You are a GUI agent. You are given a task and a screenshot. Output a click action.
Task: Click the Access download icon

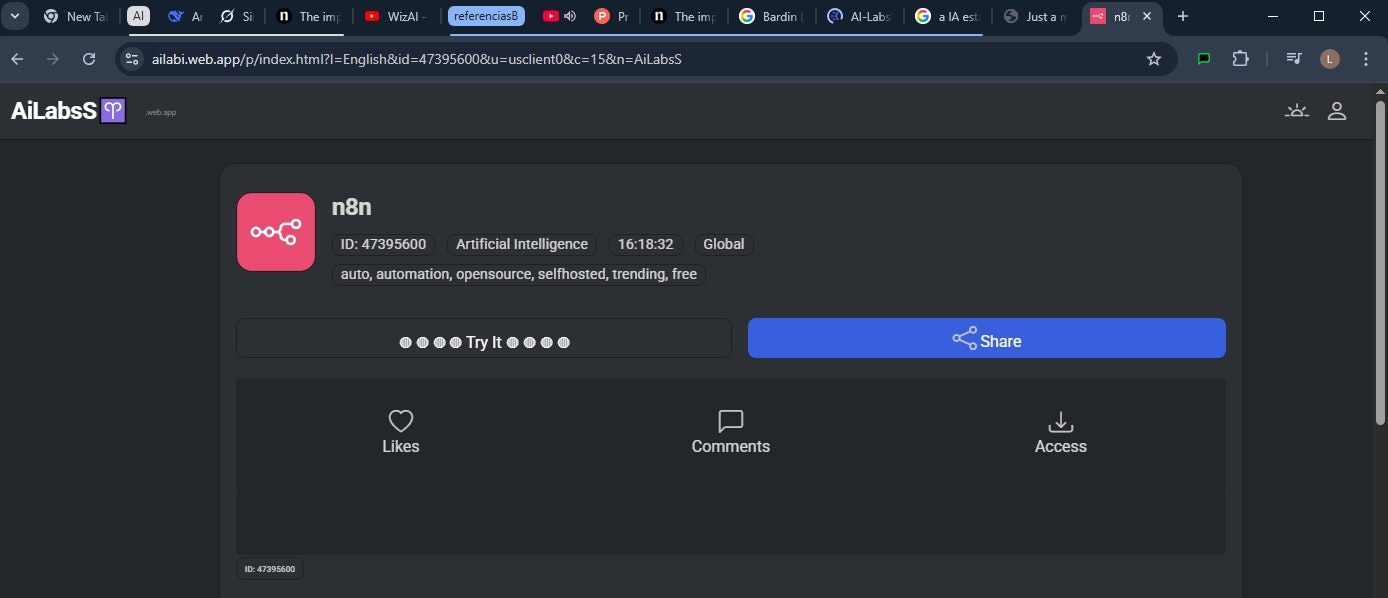pyautogui.click(x=1061, y=421)
